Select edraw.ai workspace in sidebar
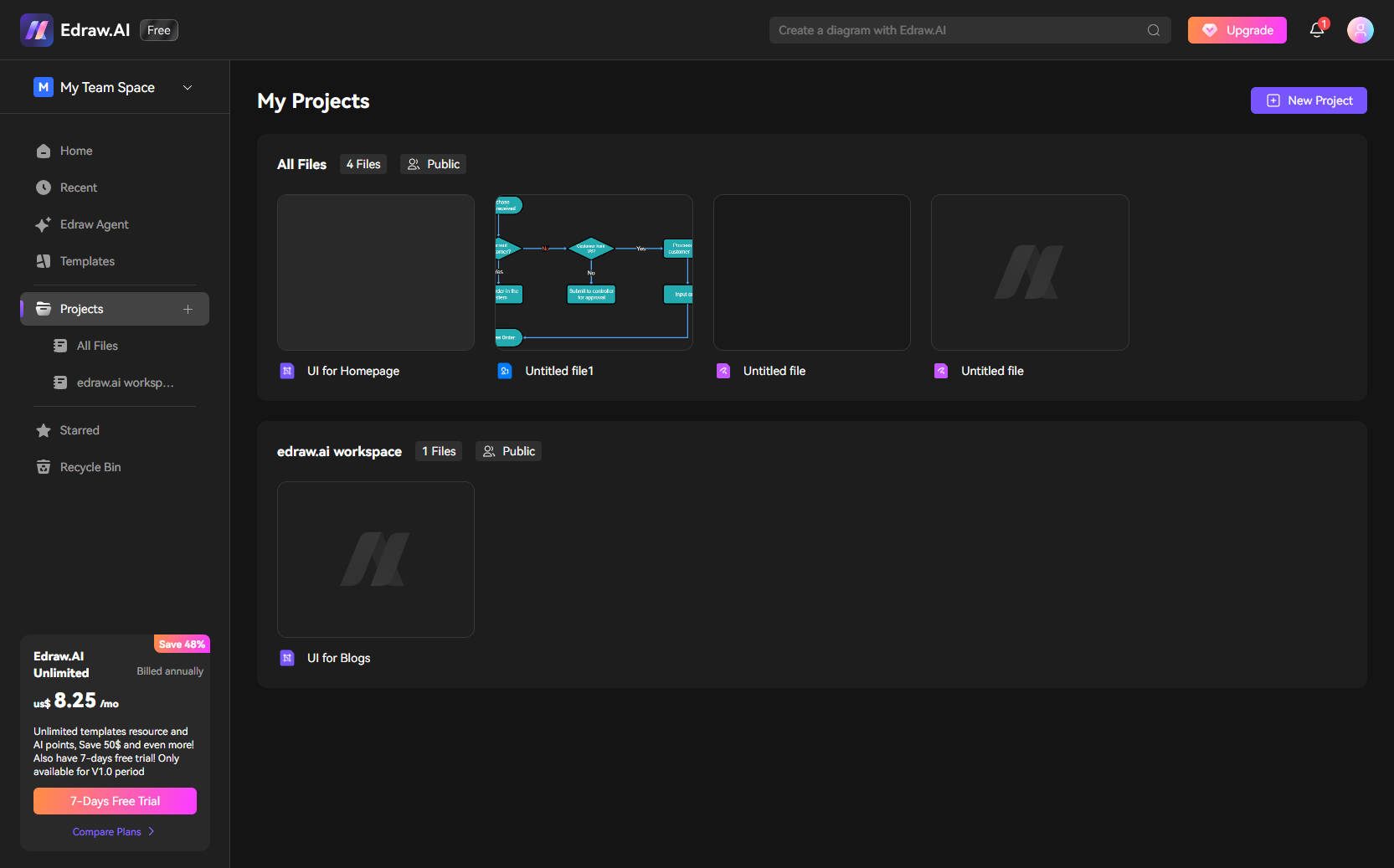Viewport: 1394px width, 868px height. click(124, 383)
